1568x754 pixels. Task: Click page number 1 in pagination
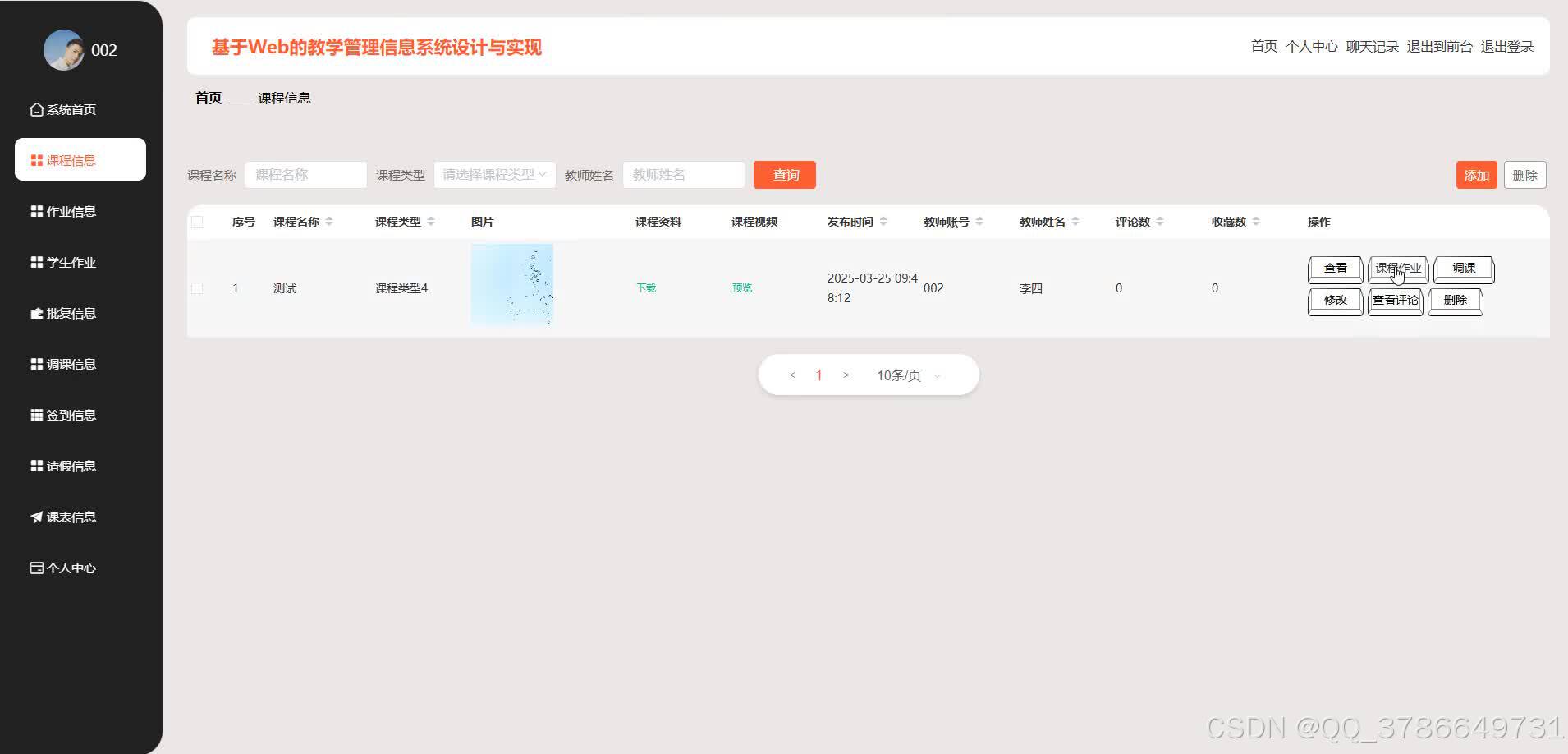tap(818, 375)
